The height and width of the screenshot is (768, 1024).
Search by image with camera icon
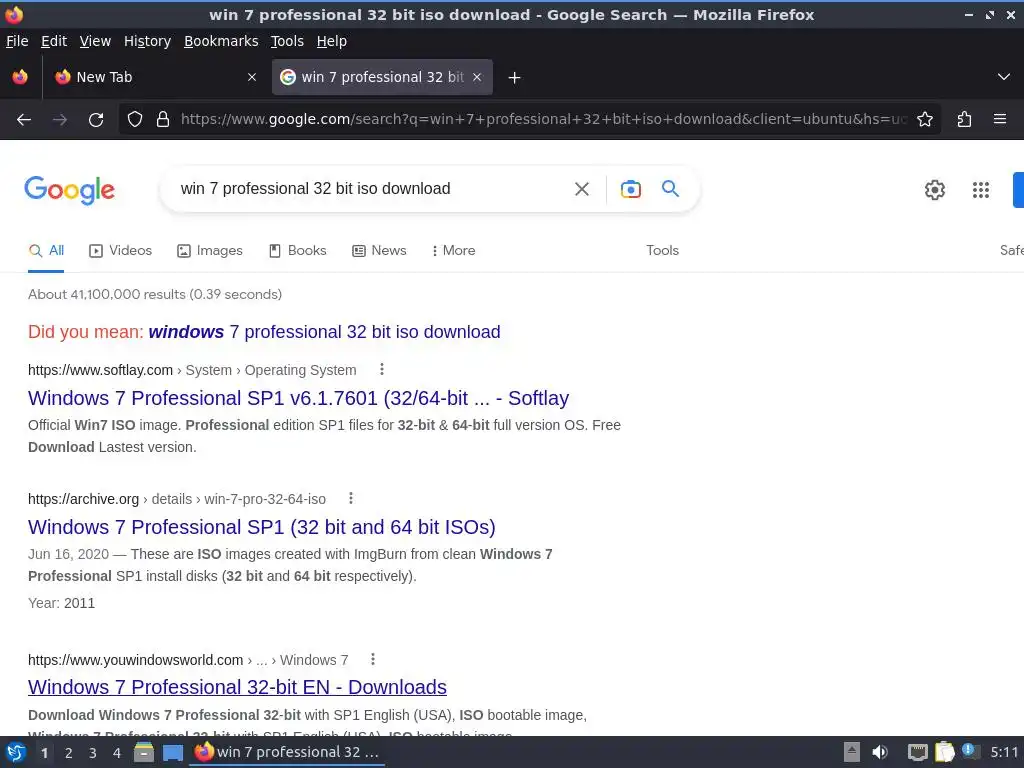pyautogui.click(x=630, y=189)
